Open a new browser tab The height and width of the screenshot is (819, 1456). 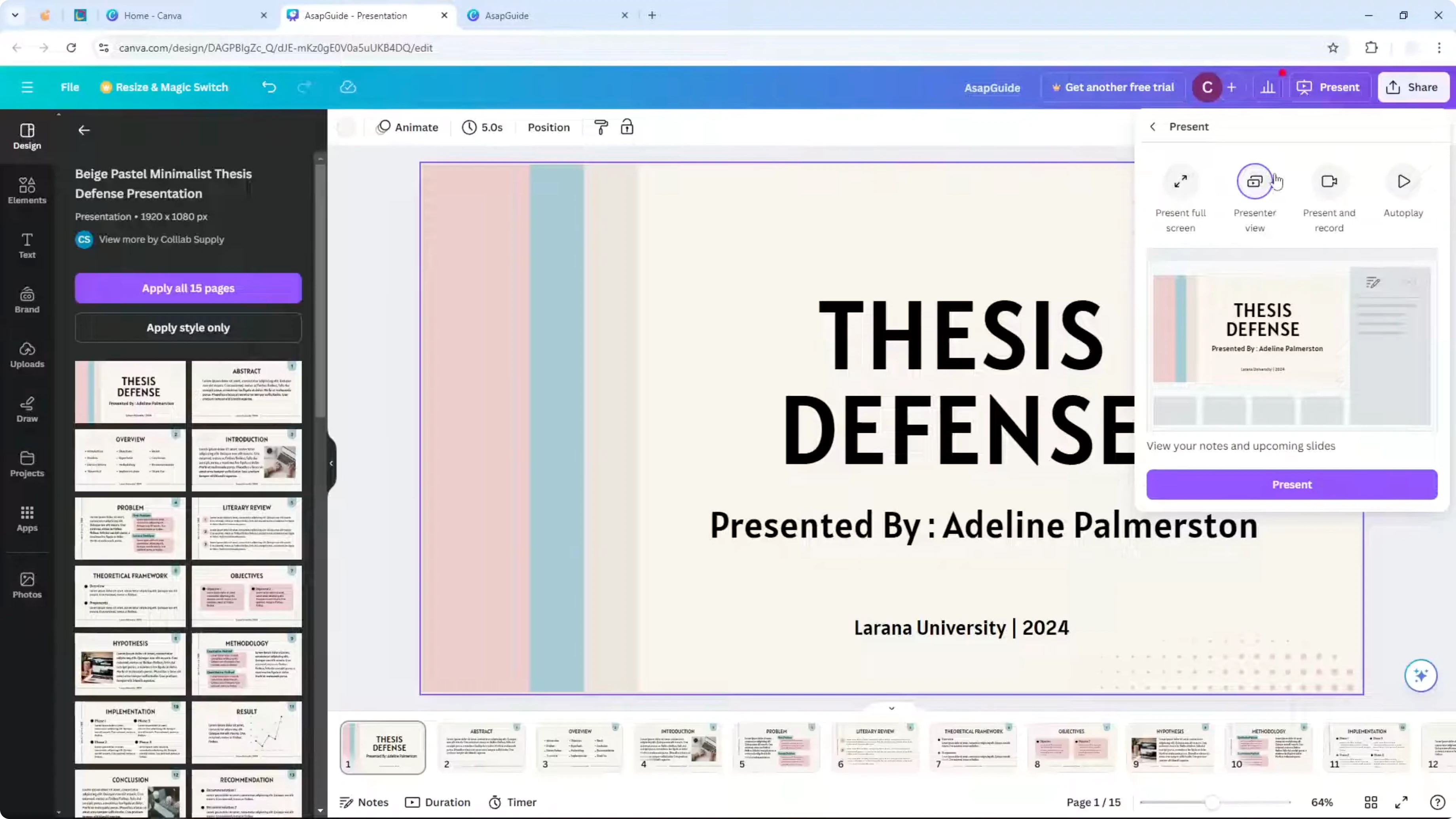[652, 15]
